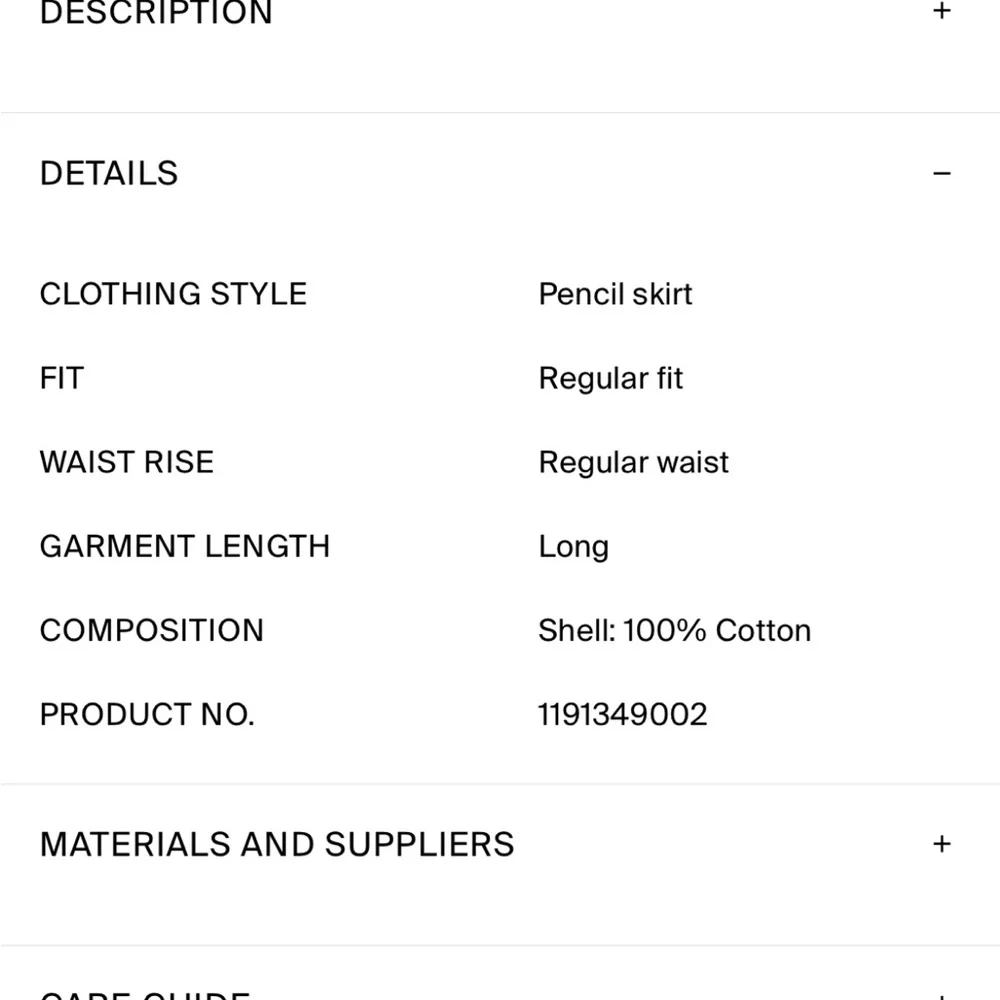Select Shell: 100% Cotton text
This screenshot has height=1000, width=1000.
pos(674,630)
